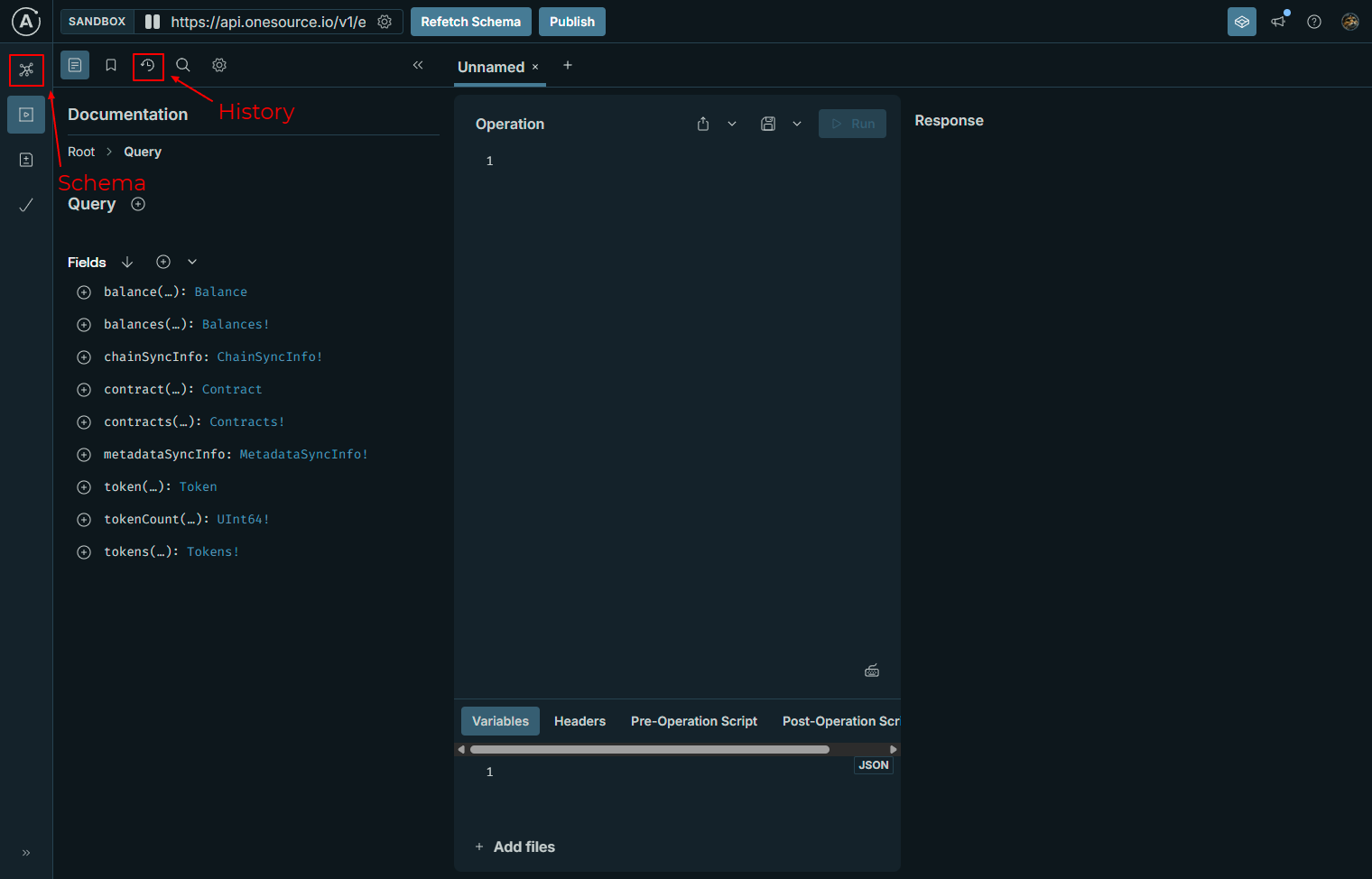Click the JSON label in variables
This screenshot has width=1372, height=879.
874,765
